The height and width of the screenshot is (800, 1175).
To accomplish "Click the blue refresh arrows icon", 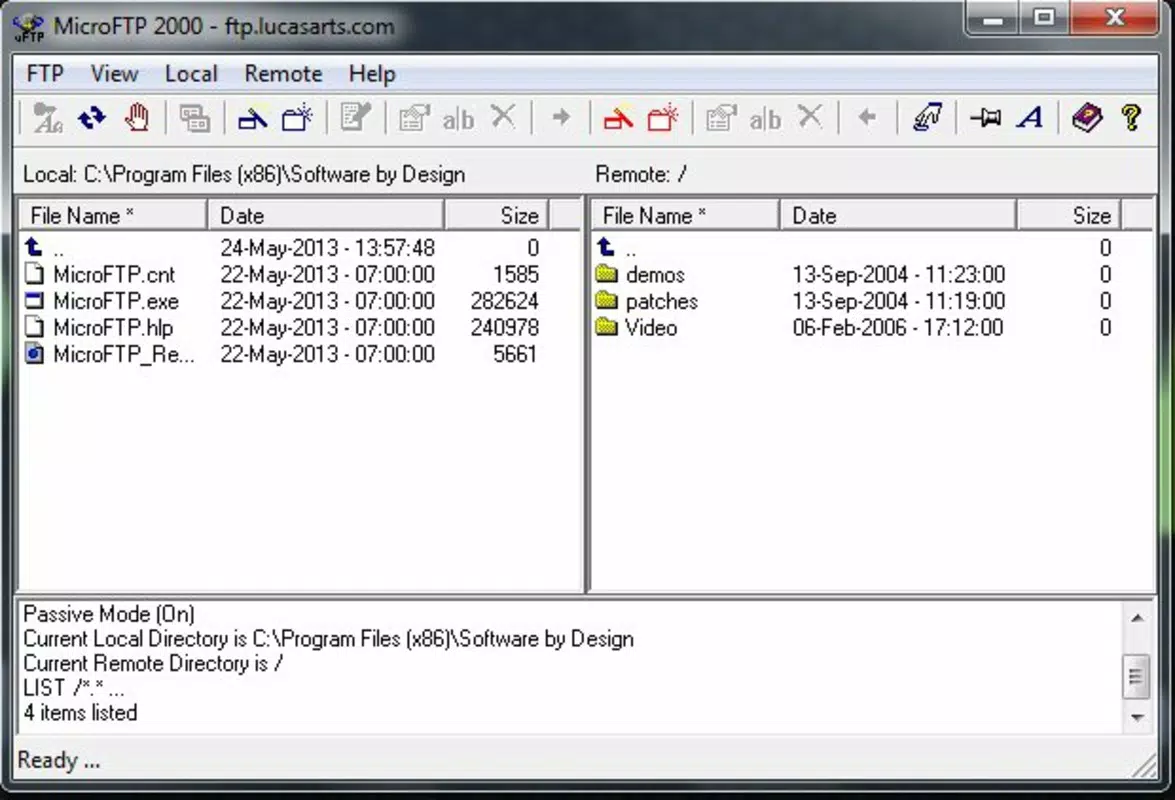I will point(91,118).
